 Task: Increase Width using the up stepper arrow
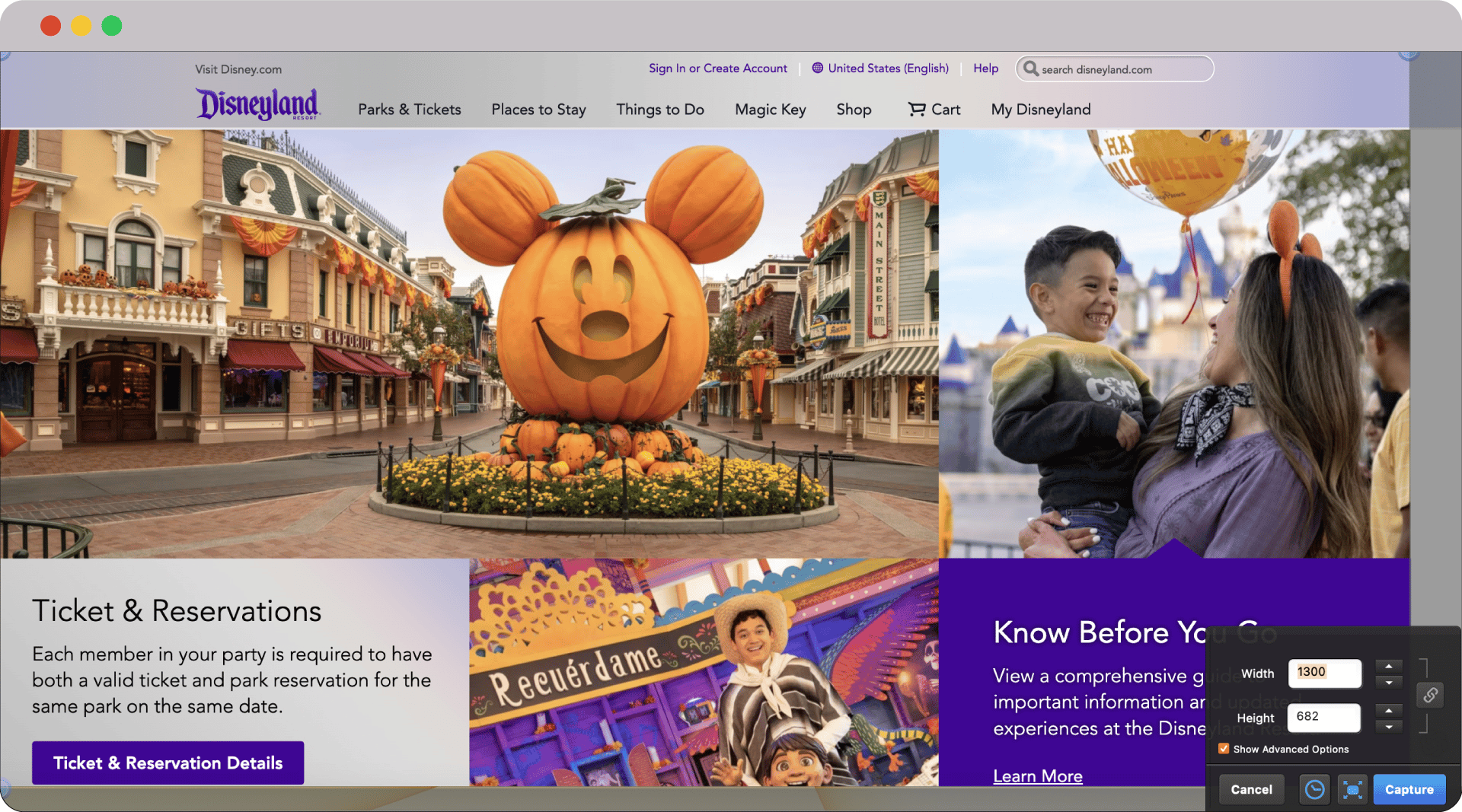[x=1389, y=666]
